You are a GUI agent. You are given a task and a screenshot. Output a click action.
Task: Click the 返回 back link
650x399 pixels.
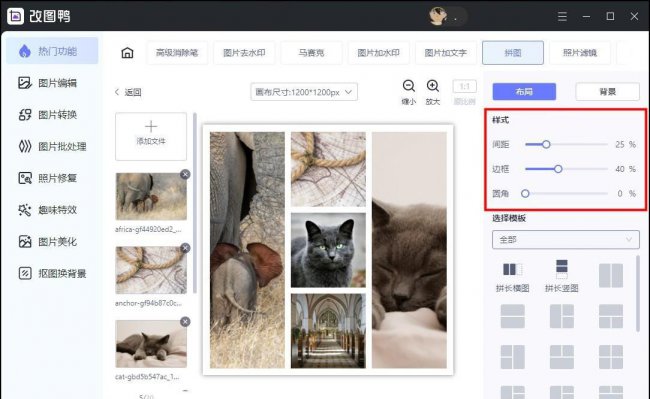[x=128, y=92]
